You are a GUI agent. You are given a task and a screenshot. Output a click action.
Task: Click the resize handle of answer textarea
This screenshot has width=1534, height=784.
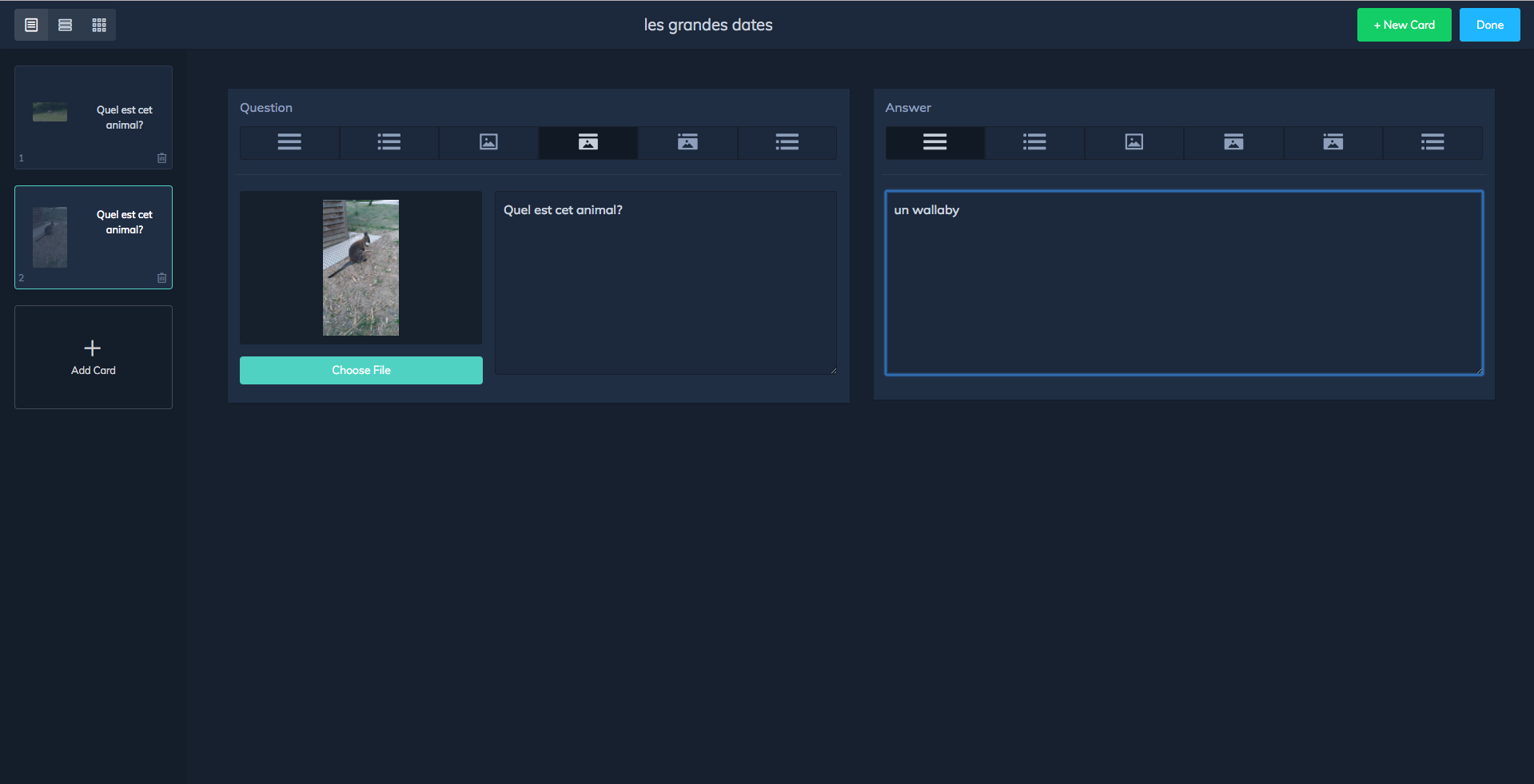point(1479,371)
